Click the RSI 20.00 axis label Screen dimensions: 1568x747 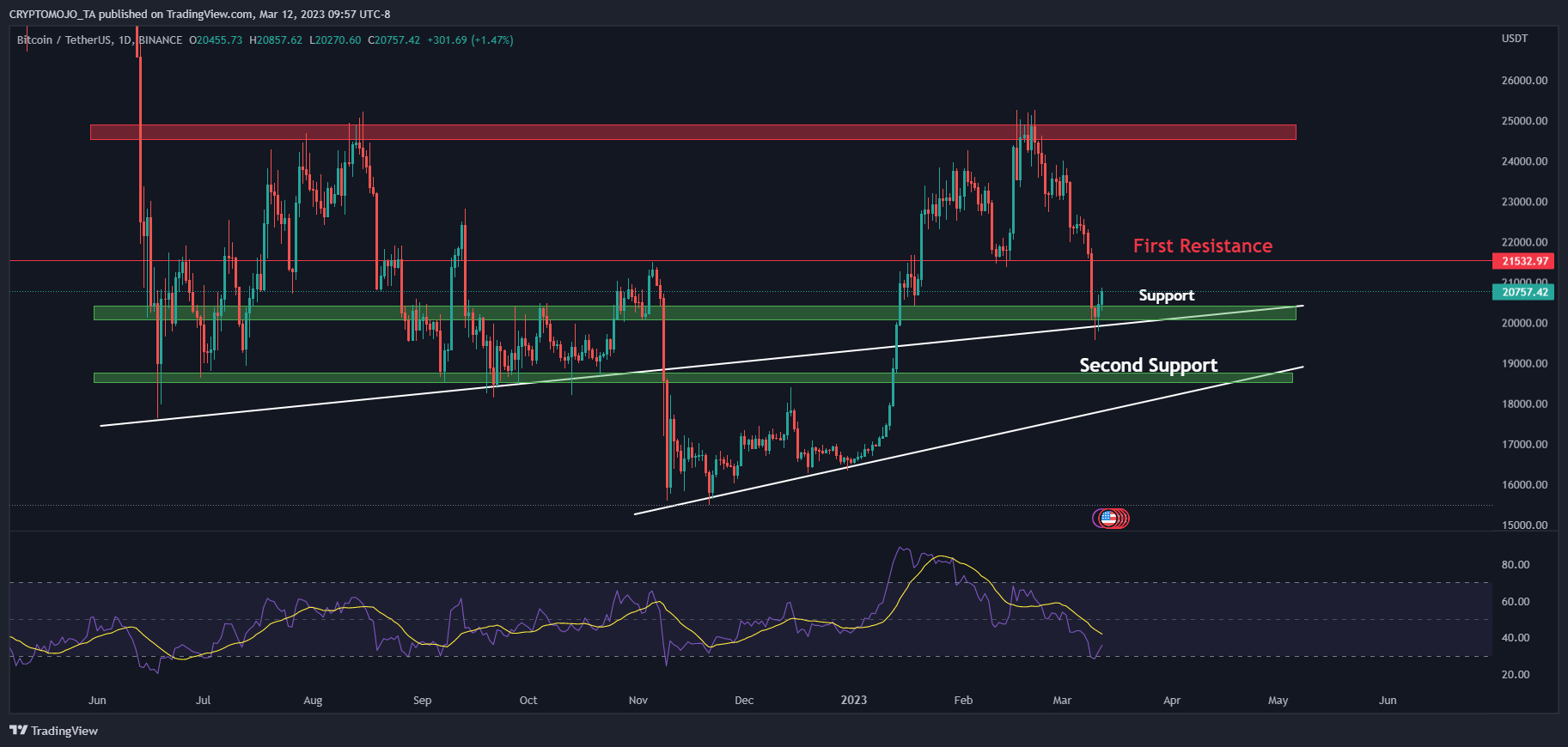coord(1516,675)
